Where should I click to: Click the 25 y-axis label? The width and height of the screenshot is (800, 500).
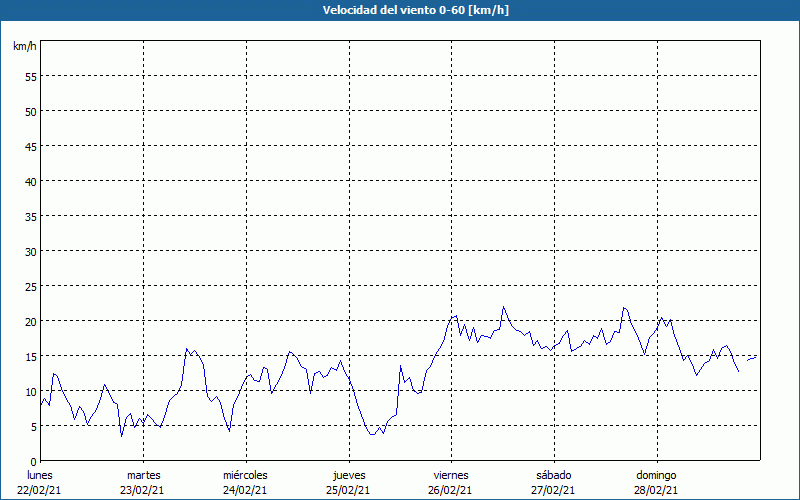pos(31,287)
